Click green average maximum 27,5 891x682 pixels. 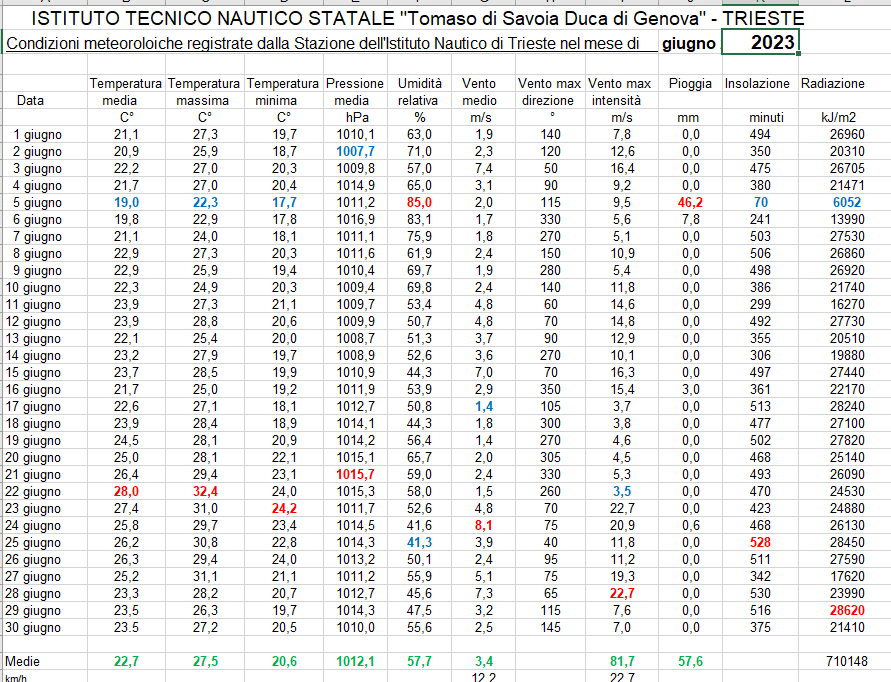[x=205, y=662]
